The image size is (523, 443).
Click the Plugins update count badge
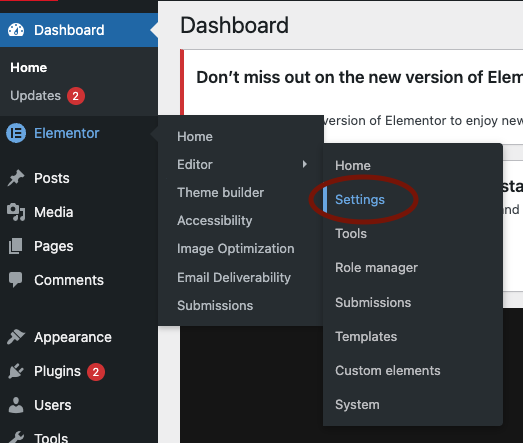point(96,372)
